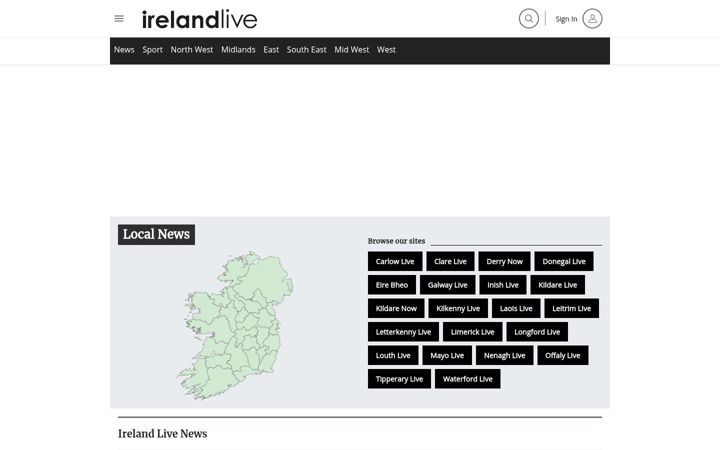Open the Sport section
Image resolution: width=720 pixels, height=450 pixels.
152,50
